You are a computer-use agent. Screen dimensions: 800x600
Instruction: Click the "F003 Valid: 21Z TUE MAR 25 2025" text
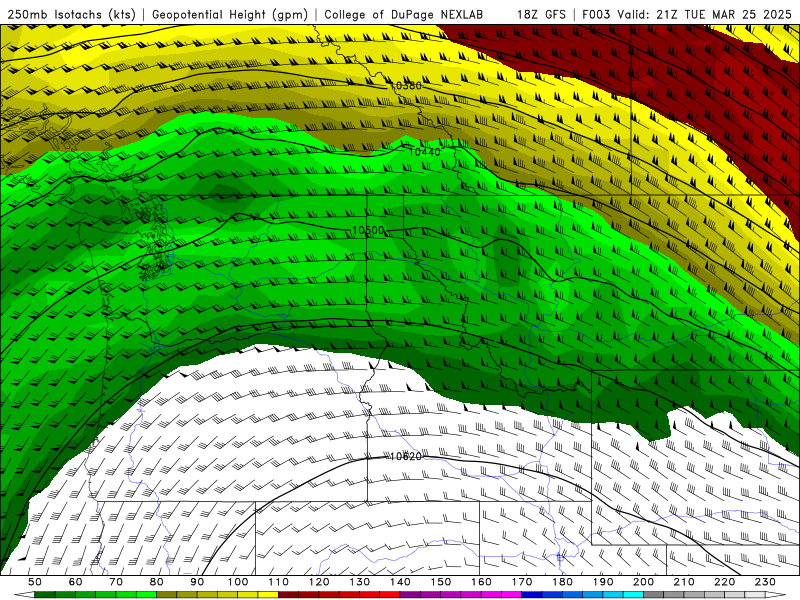(687, 14)
